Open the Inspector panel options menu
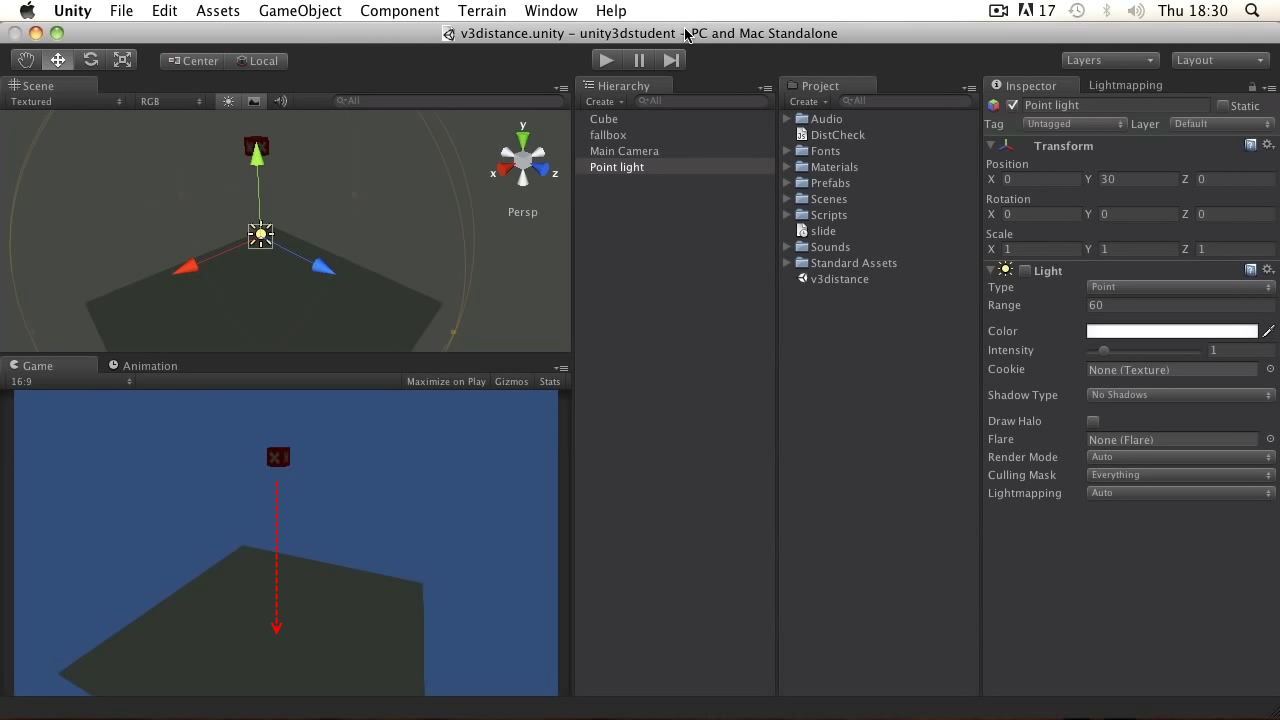This screenshot has width=1280, height=720. [1269, 88]
